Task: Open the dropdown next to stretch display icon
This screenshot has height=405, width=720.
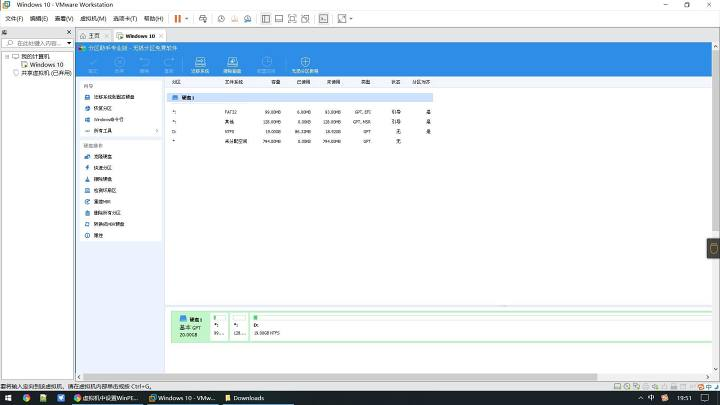Action: pyautogui.click(x=351, y=19)
